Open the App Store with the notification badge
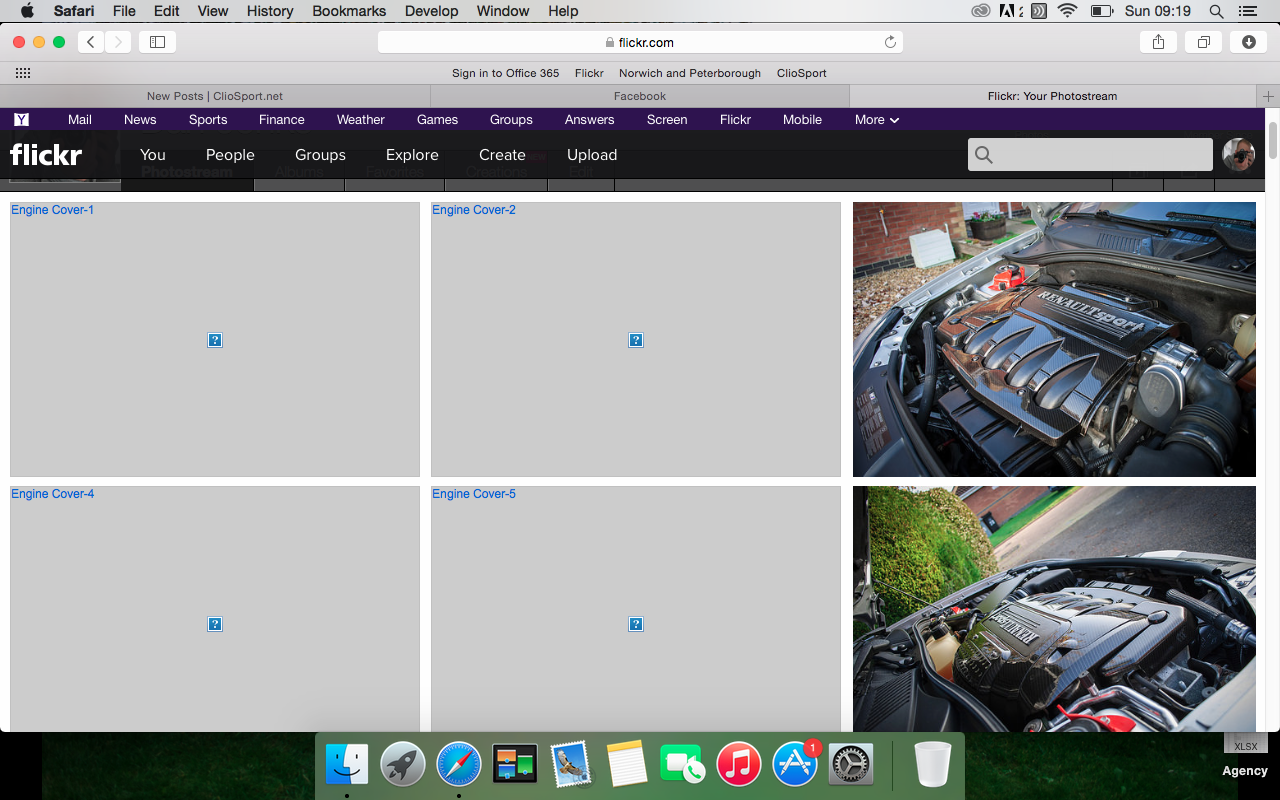The height and width of the screenshot is (800, 1280). pos(794,763)
